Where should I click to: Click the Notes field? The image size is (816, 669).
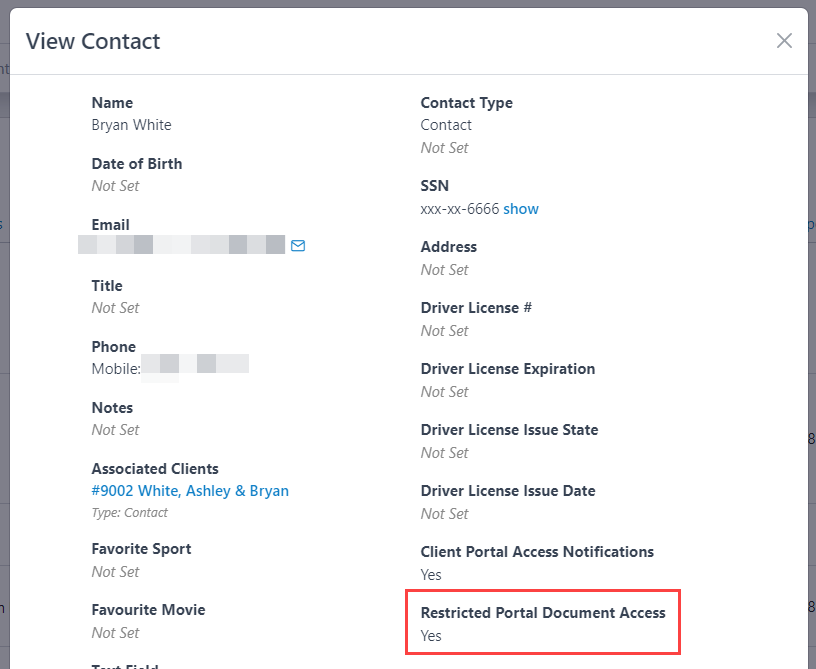tap(111, 407)
